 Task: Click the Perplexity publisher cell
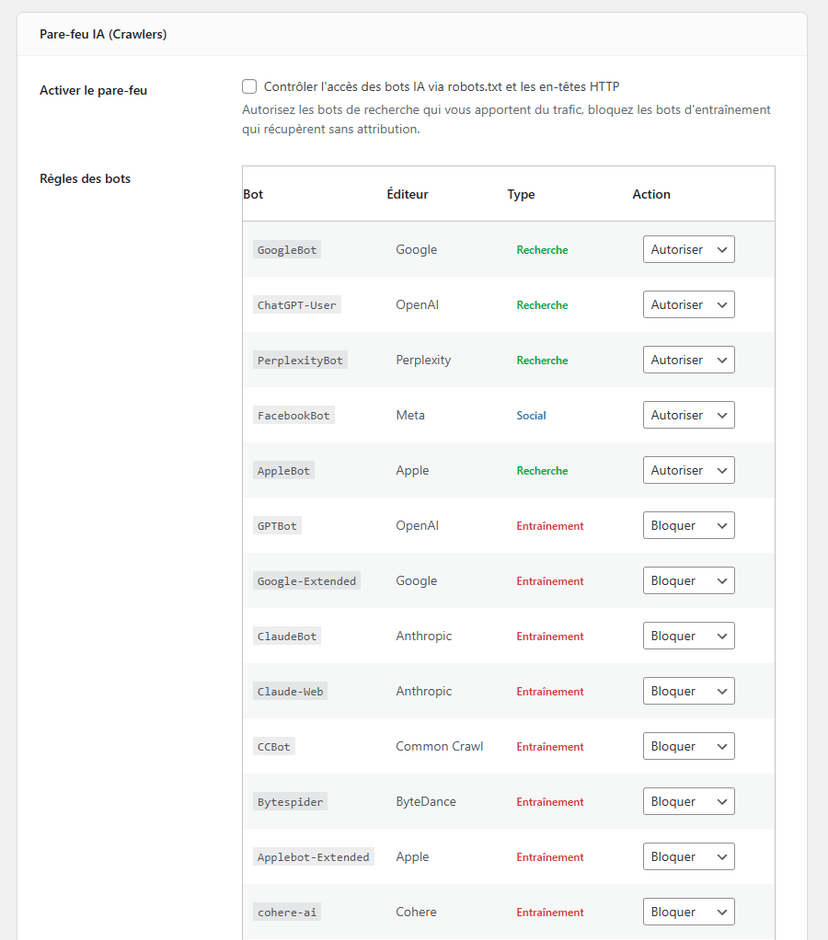423,360
